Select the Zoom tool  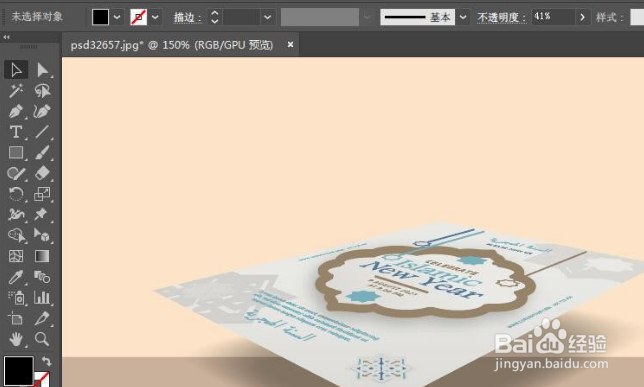(42, 339)
